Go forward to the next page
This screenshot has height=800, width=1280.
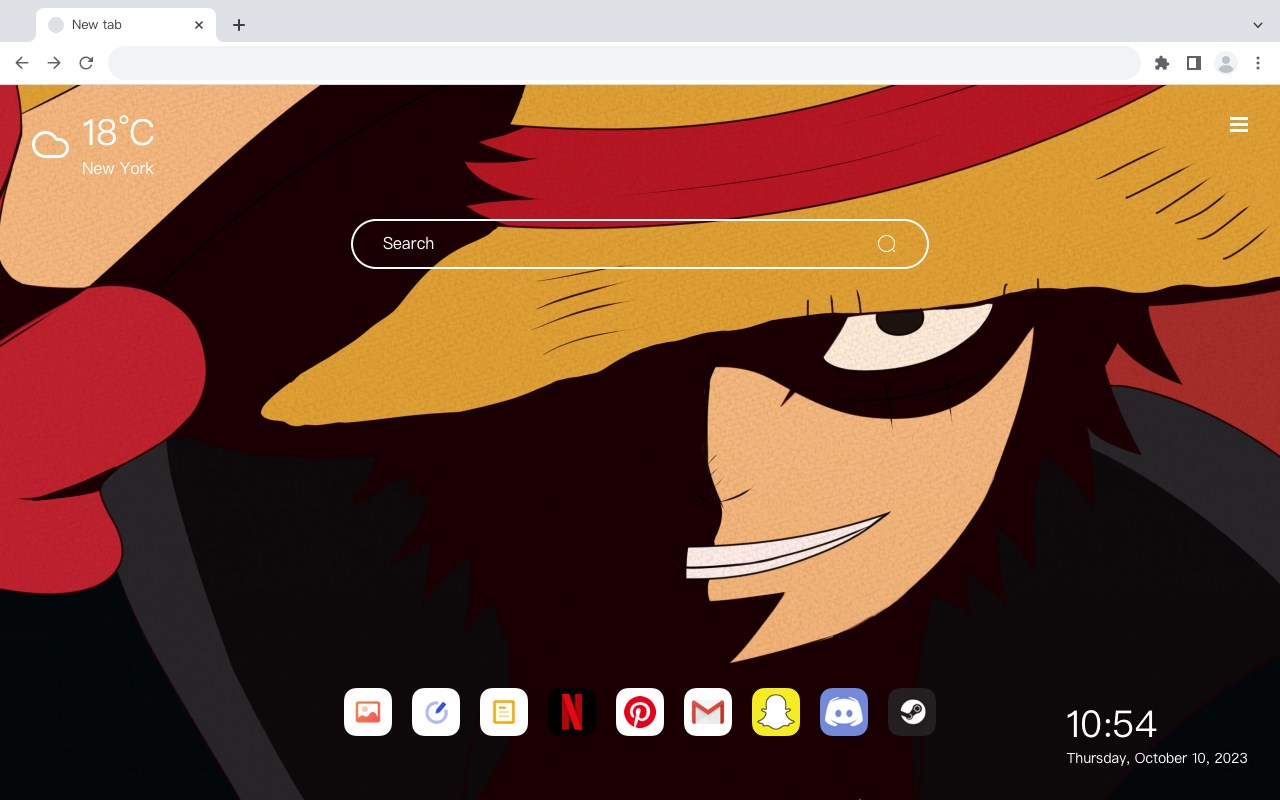tap(54, 63)
